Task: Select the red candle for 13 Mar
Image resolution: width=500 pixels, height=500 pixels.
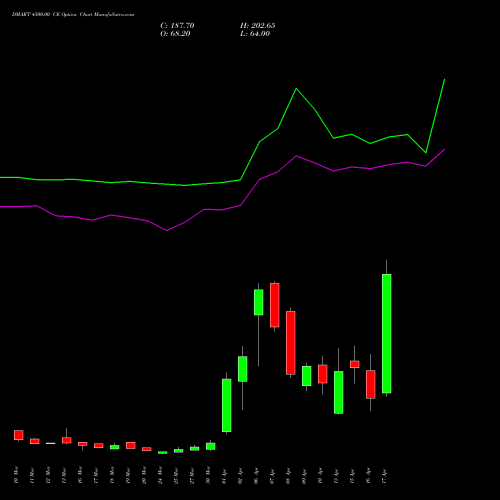Action: pyautogui.click(x=67, y=440)
